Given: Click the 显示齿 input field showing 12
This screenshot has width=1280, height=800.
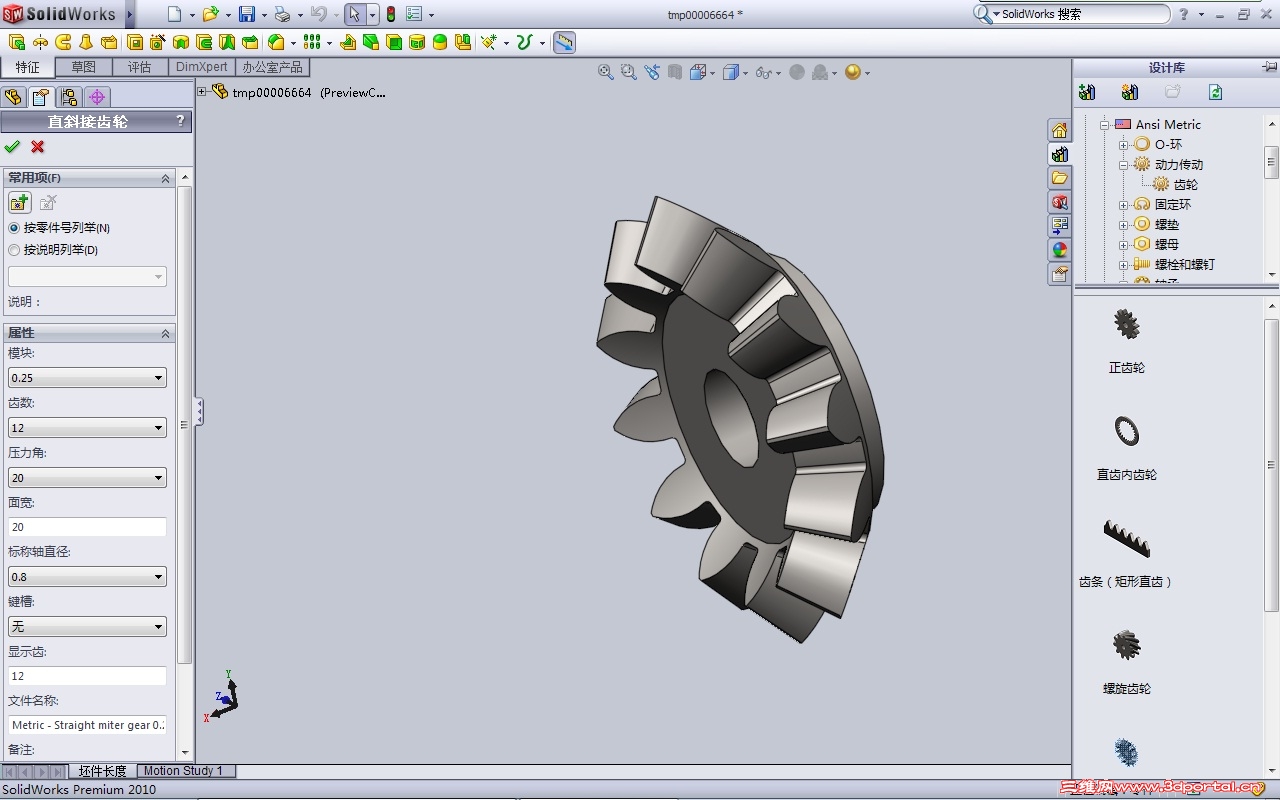Looking at the screenshot, I should [x=86, y=675].
